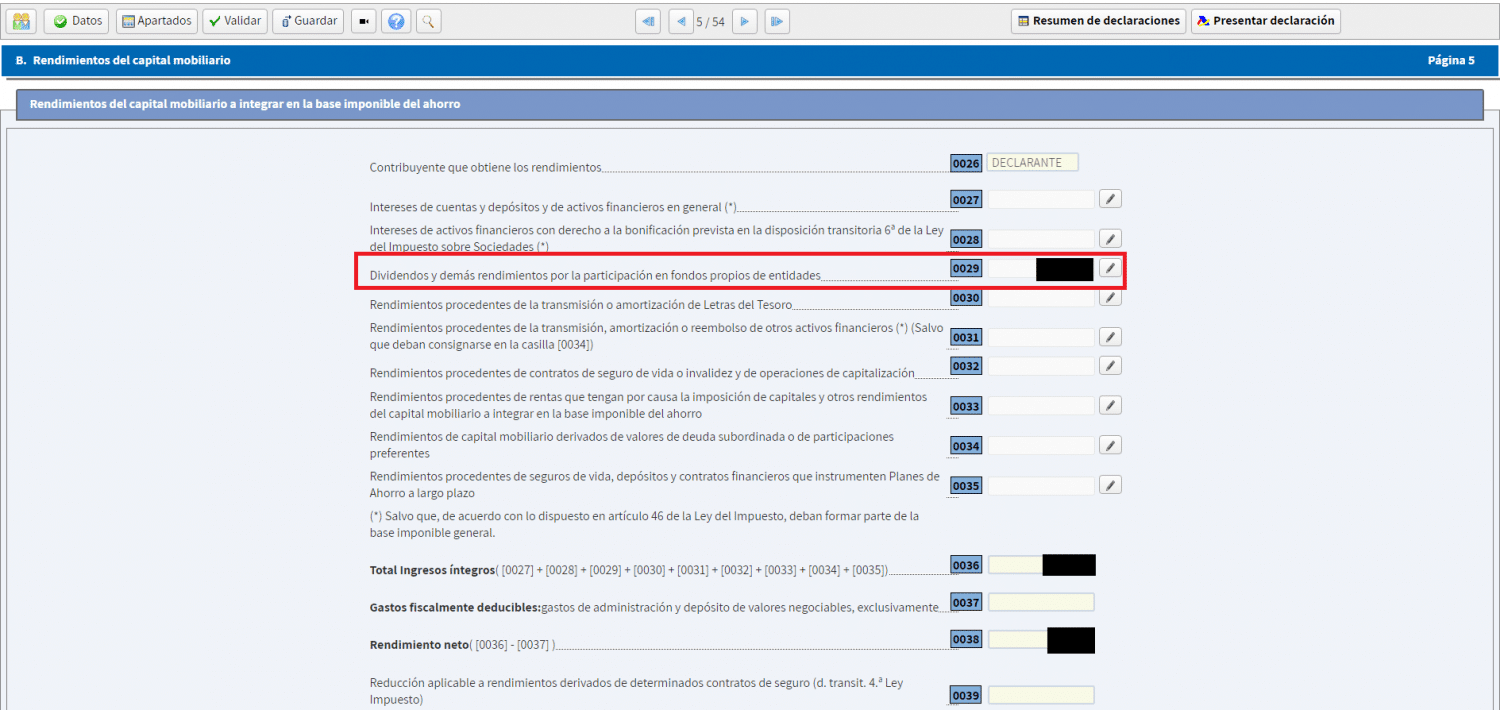Select the declarant/family icon in the toolbar
Image resolution: width=1500 pixels, height=710 pixels.
[x=21, y=20]
